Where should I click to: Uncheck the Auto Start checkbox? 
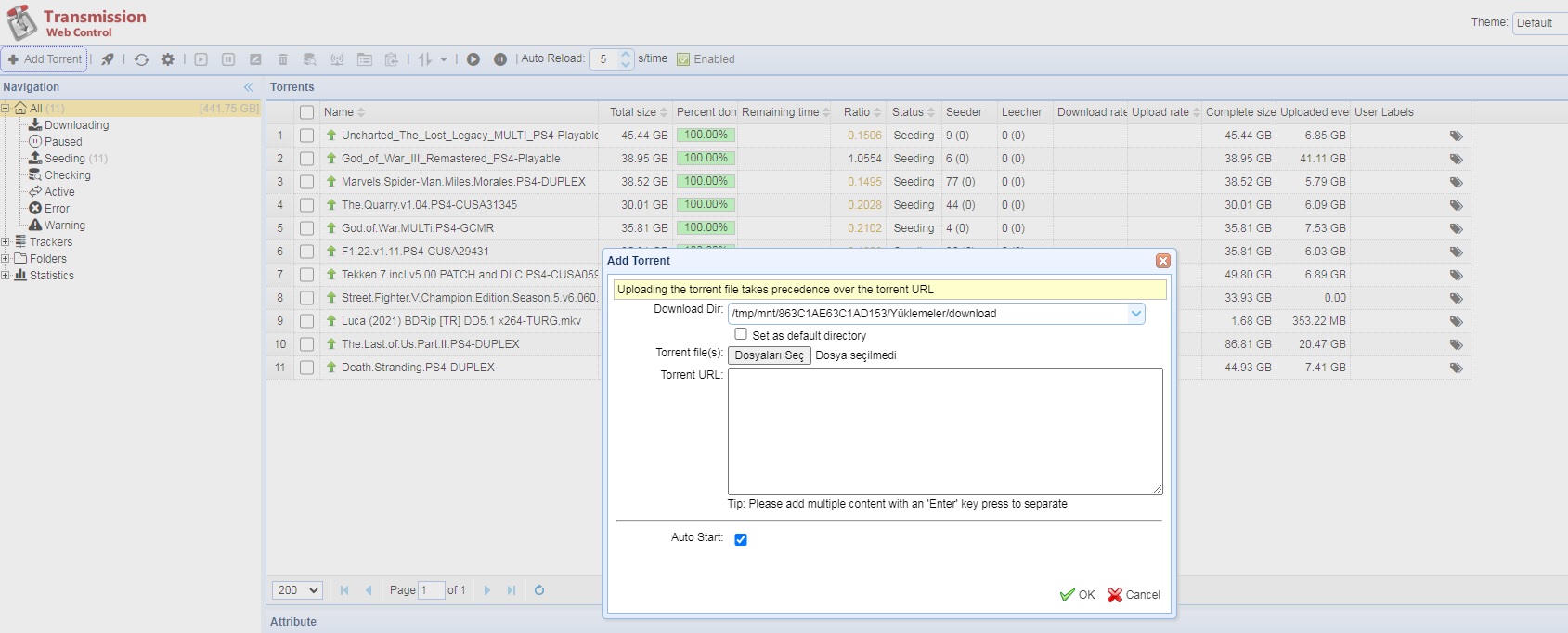point(741,539)
